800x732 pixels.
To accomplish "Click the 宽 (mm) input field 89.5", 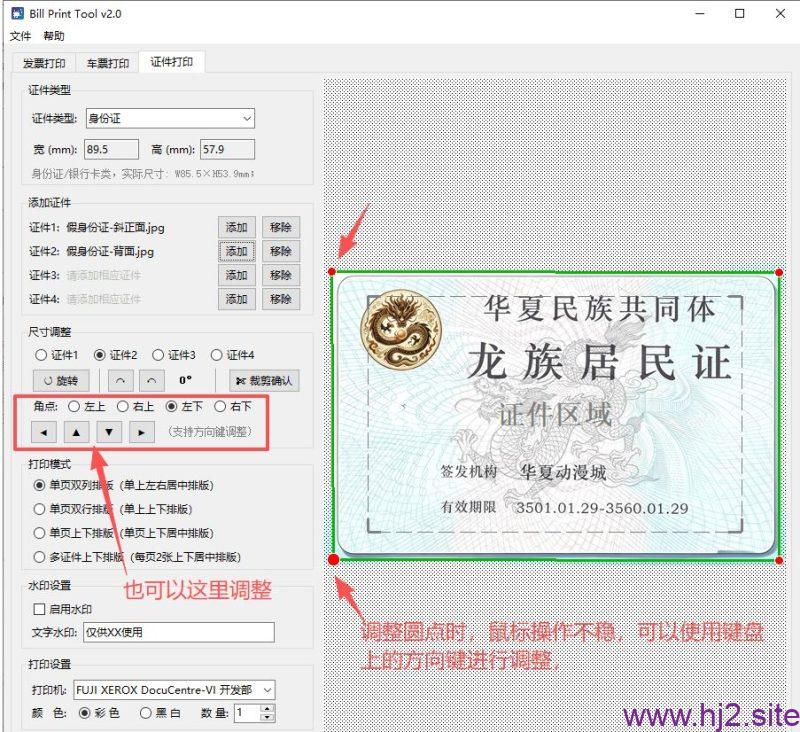I will click(x=111, y=149).
